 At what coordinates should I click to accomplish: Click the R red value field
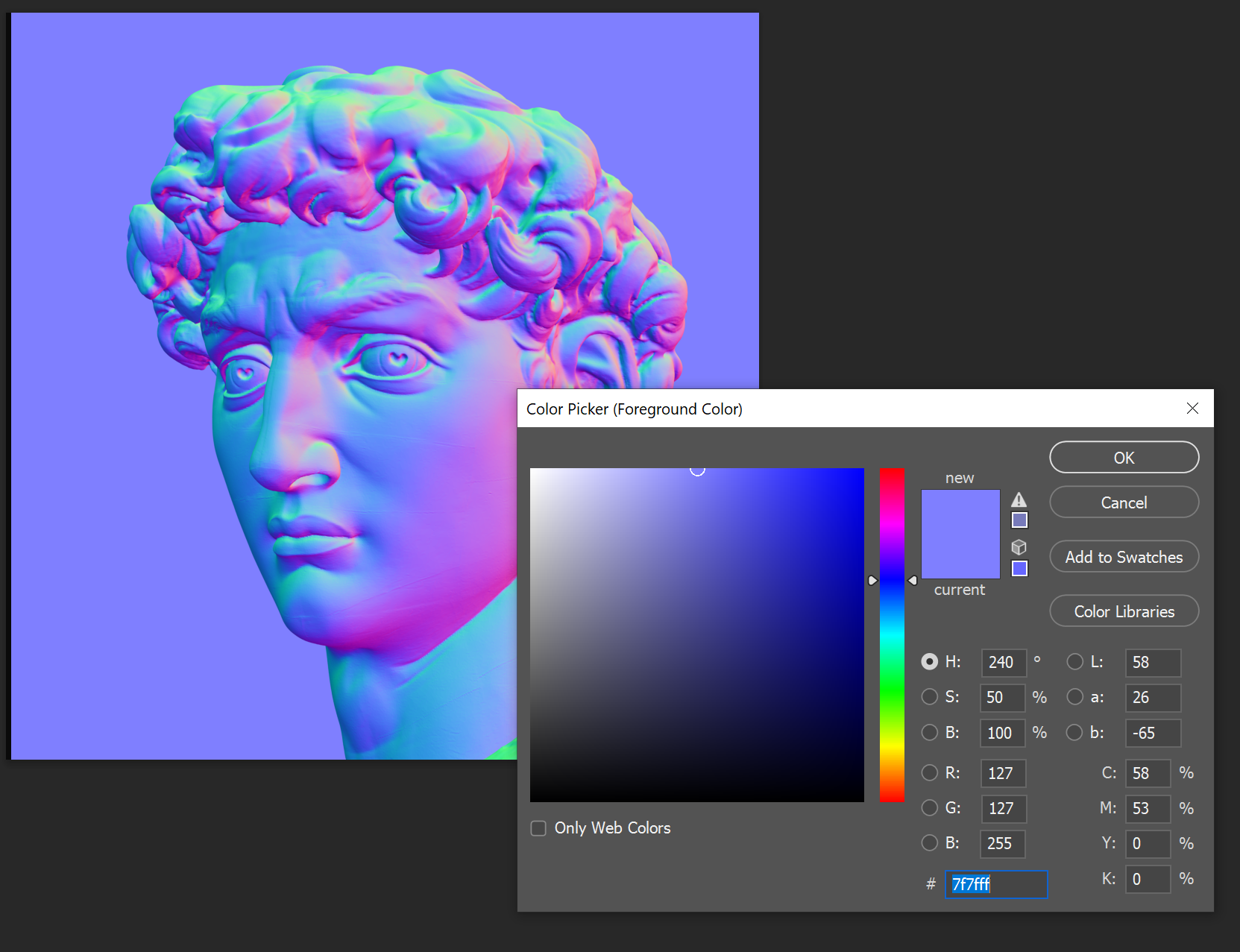click(x=1004, y=773)
